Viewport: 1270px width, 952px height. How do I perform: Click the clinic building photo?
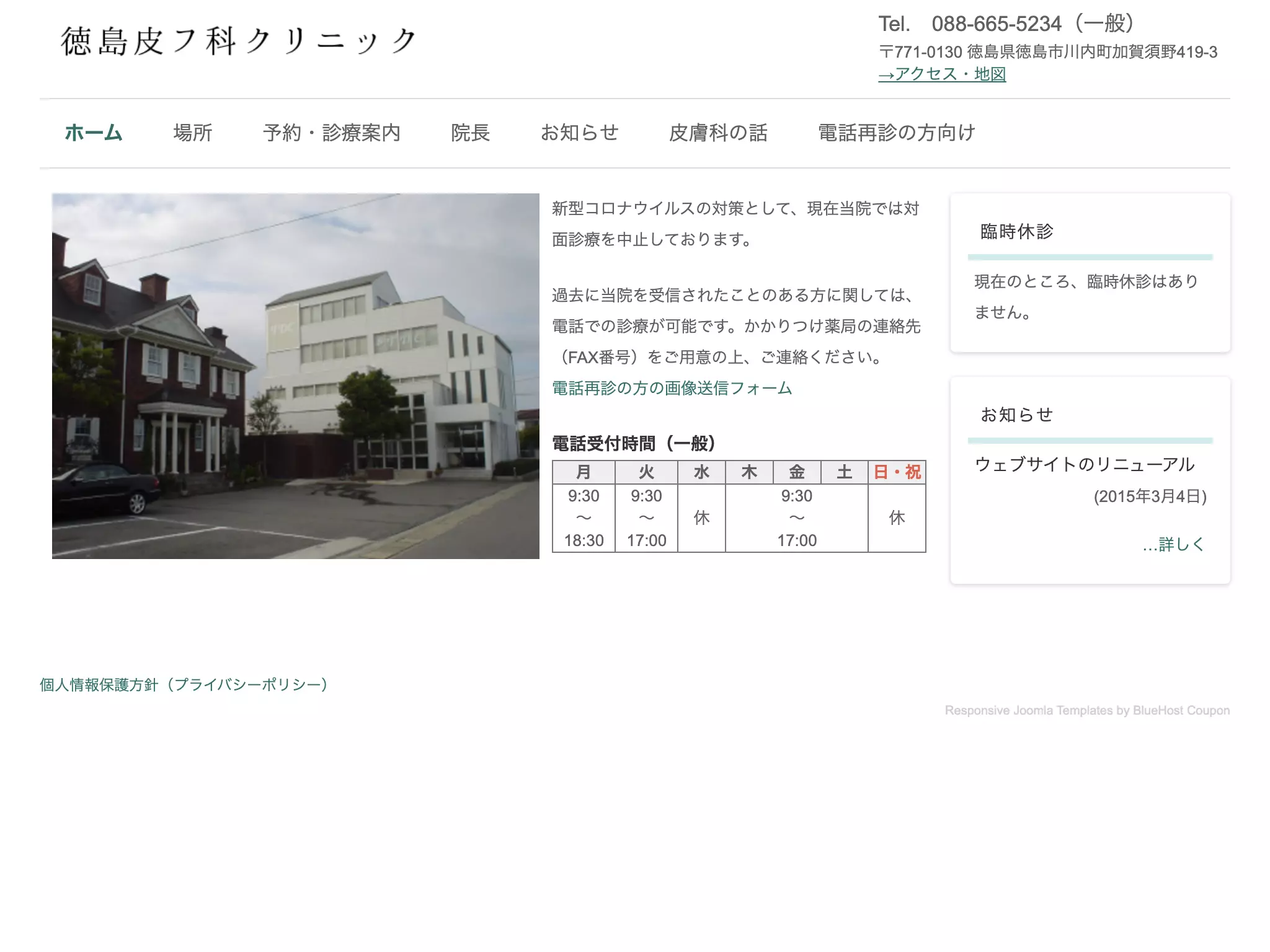point(296,376)
